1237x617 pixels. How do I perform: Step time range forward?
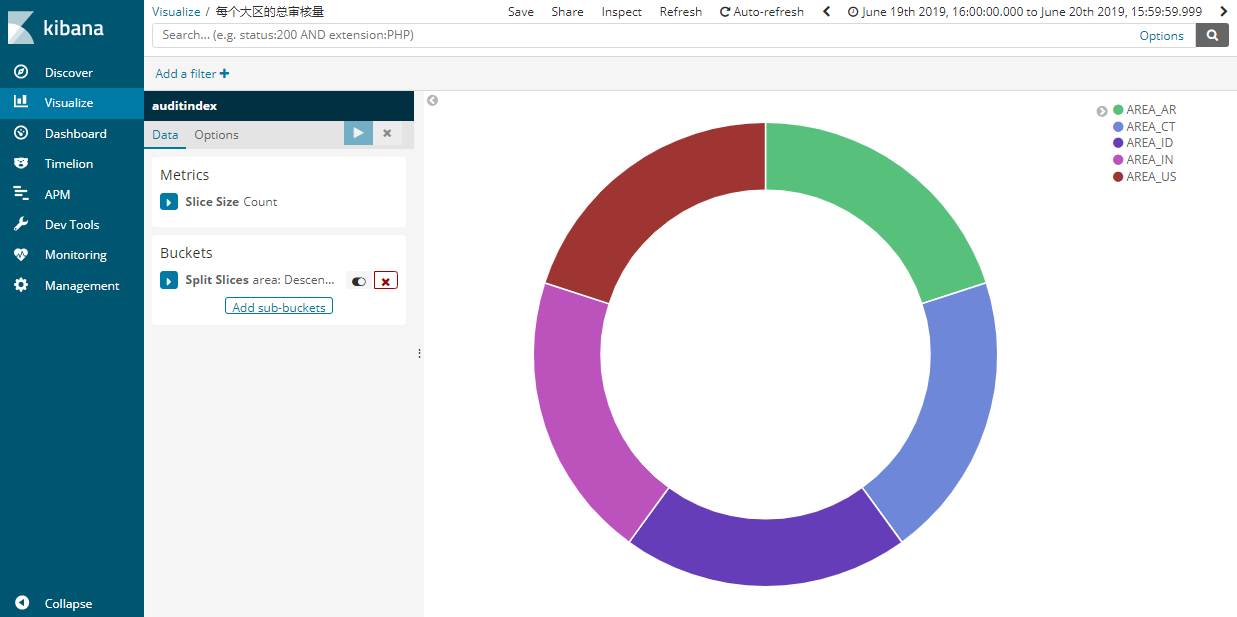[1223, 12]
